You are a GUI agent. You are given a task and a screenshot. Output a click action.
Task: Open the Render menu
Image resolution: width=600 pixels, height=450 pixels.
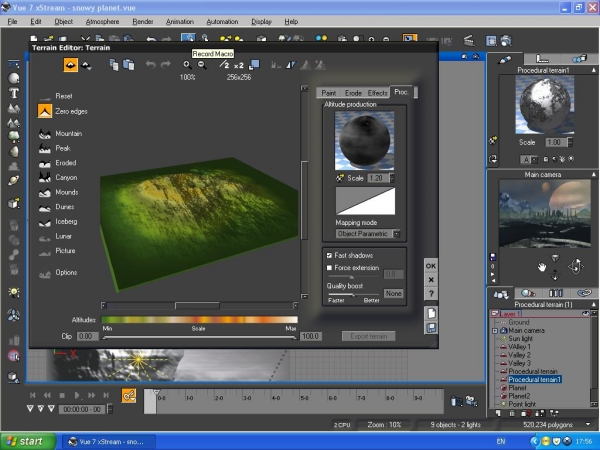pyautogui.click(x=143, y=21)
